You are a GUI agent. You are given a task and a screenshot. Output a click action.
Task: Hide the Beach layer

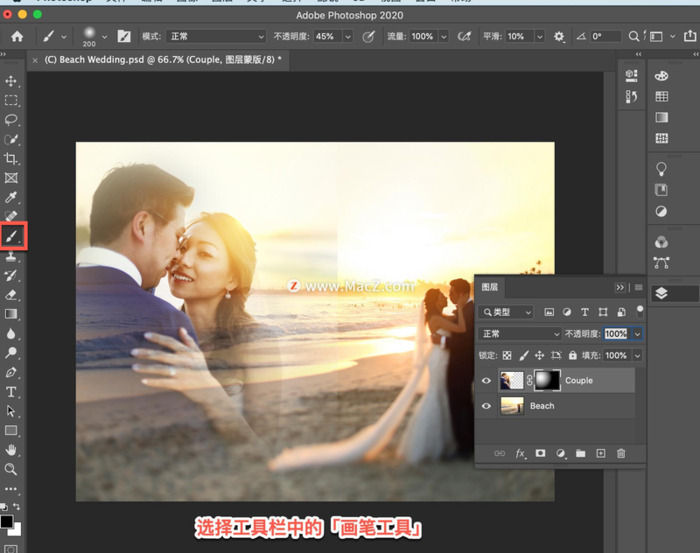click(x=487, y=406)
